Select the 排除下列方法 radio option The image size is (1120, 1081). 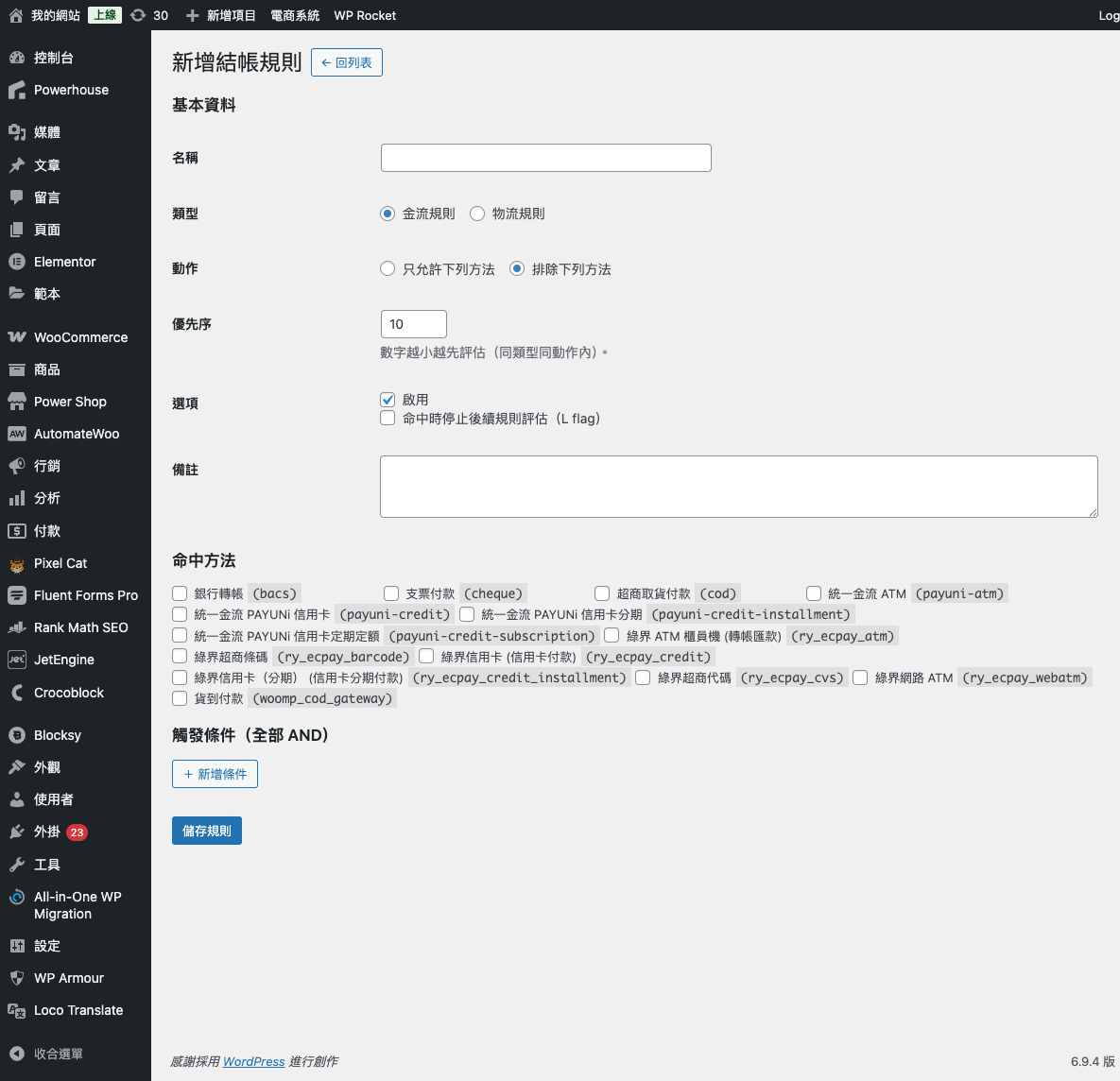click(x=517, y=268)
